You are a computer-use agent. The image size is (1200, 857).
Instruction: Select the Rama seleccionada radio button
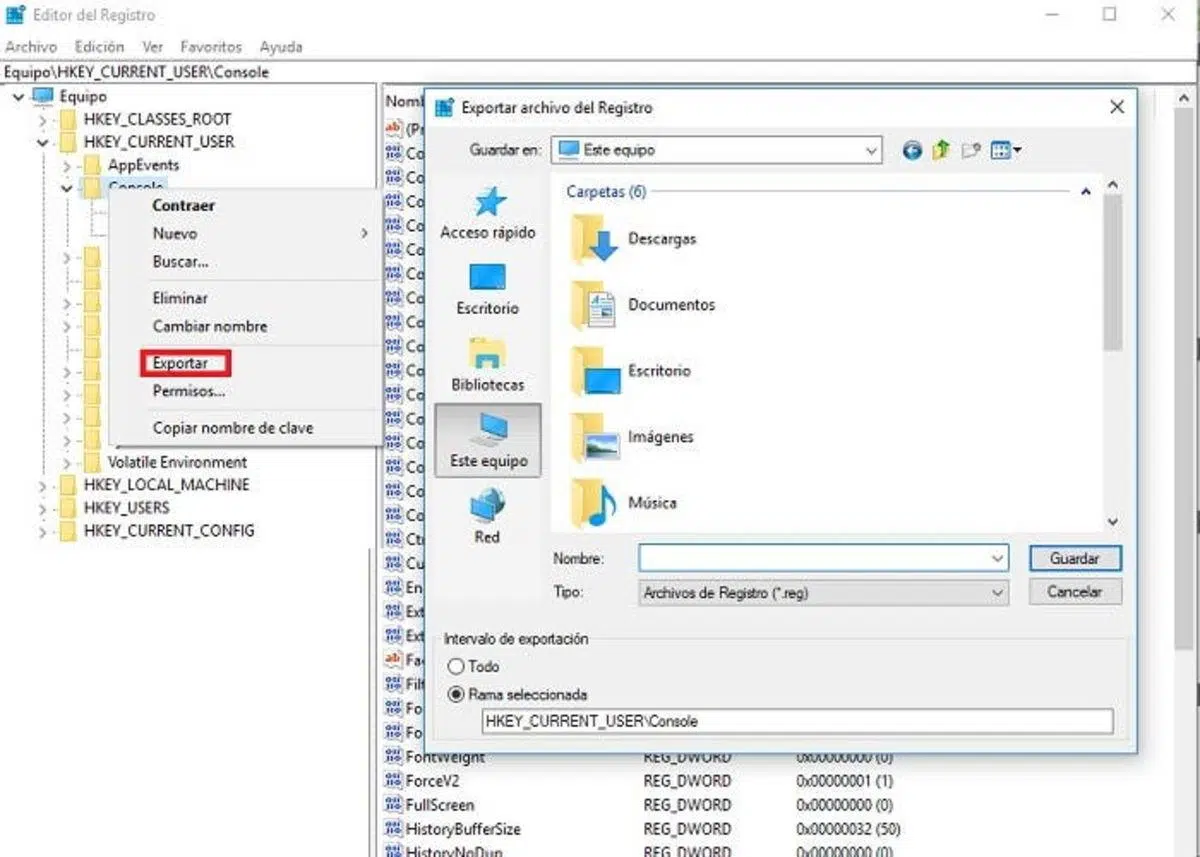[x=457, y=694]
